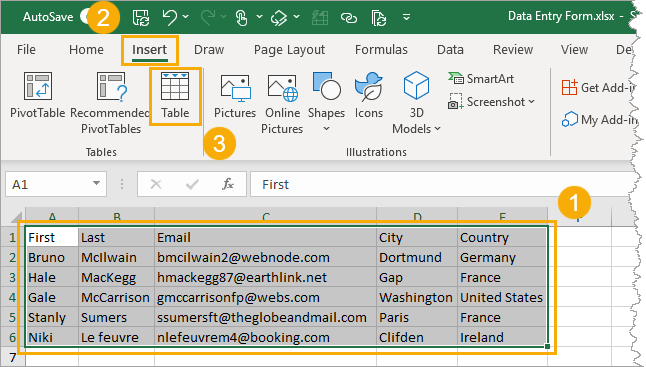This screenshot has height=367, width=646.
Task: Click the grayed table icon in title bar
Action: [320, 17]
